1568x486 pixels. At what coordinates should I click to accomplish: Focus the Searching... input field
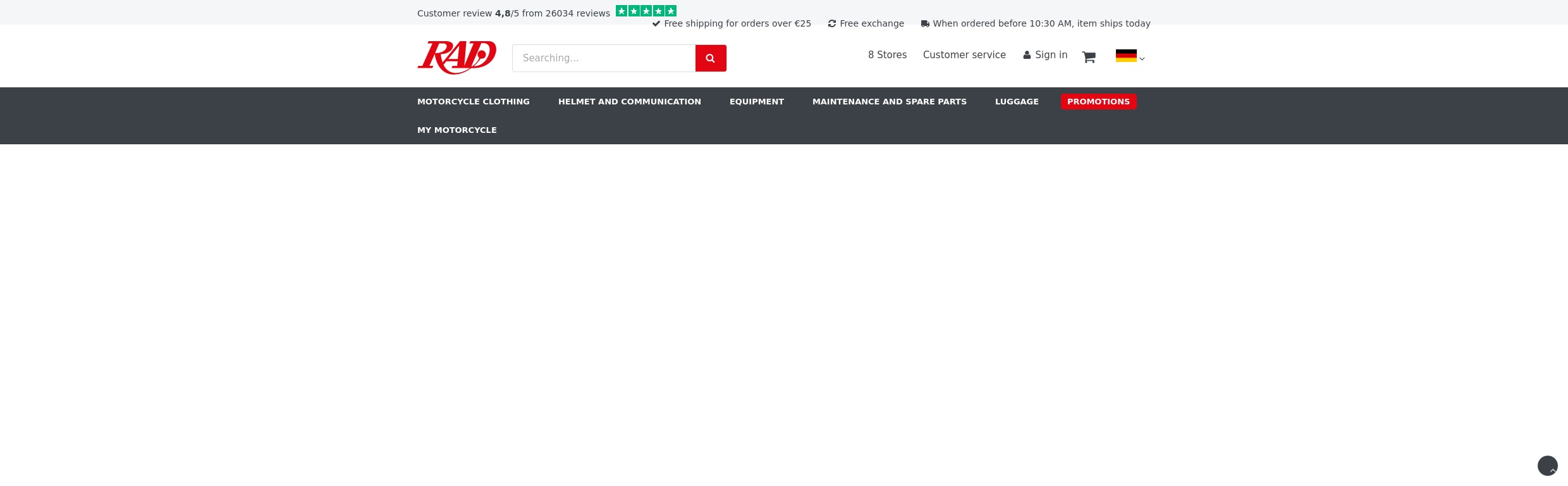point(603,58)
